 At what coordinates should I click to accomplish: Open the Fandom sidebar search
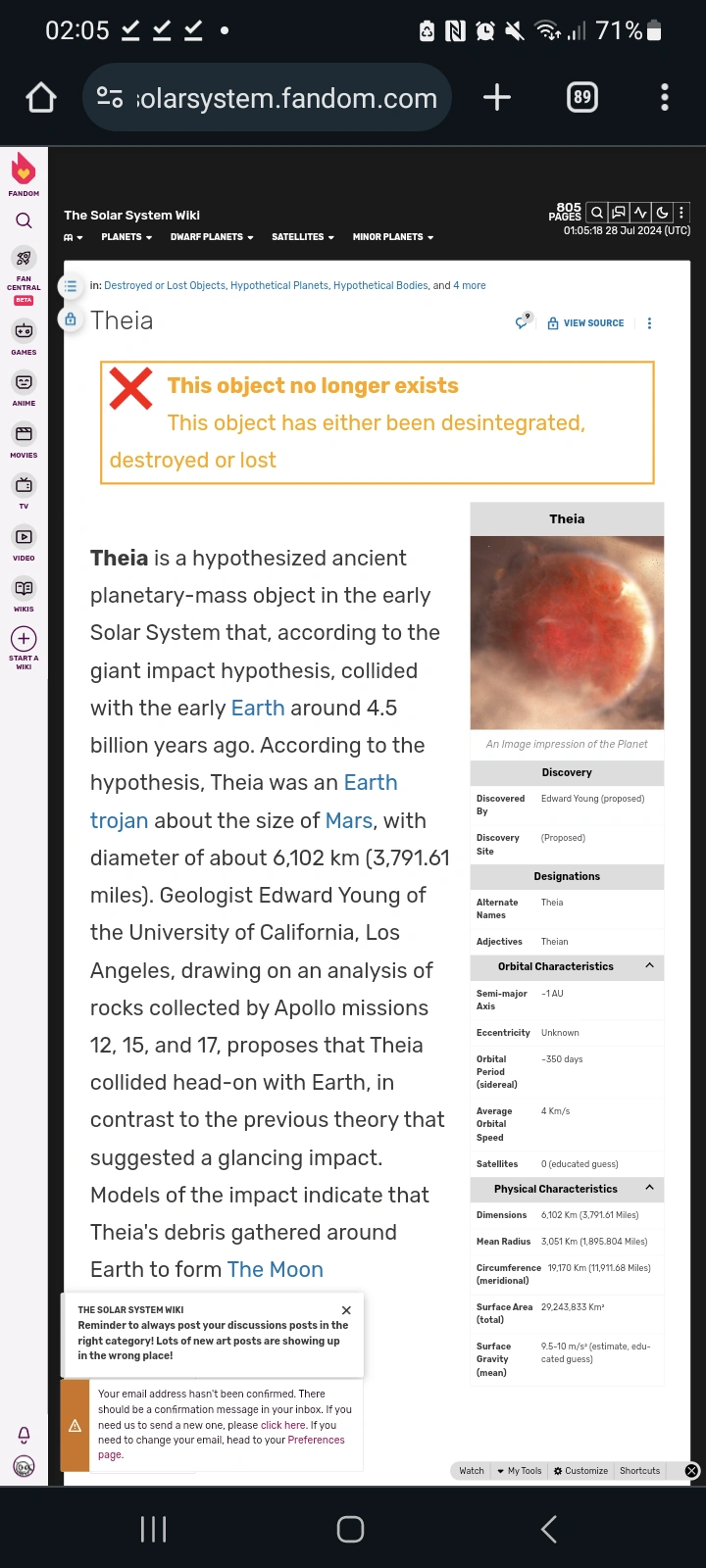[x=24, y=220]
